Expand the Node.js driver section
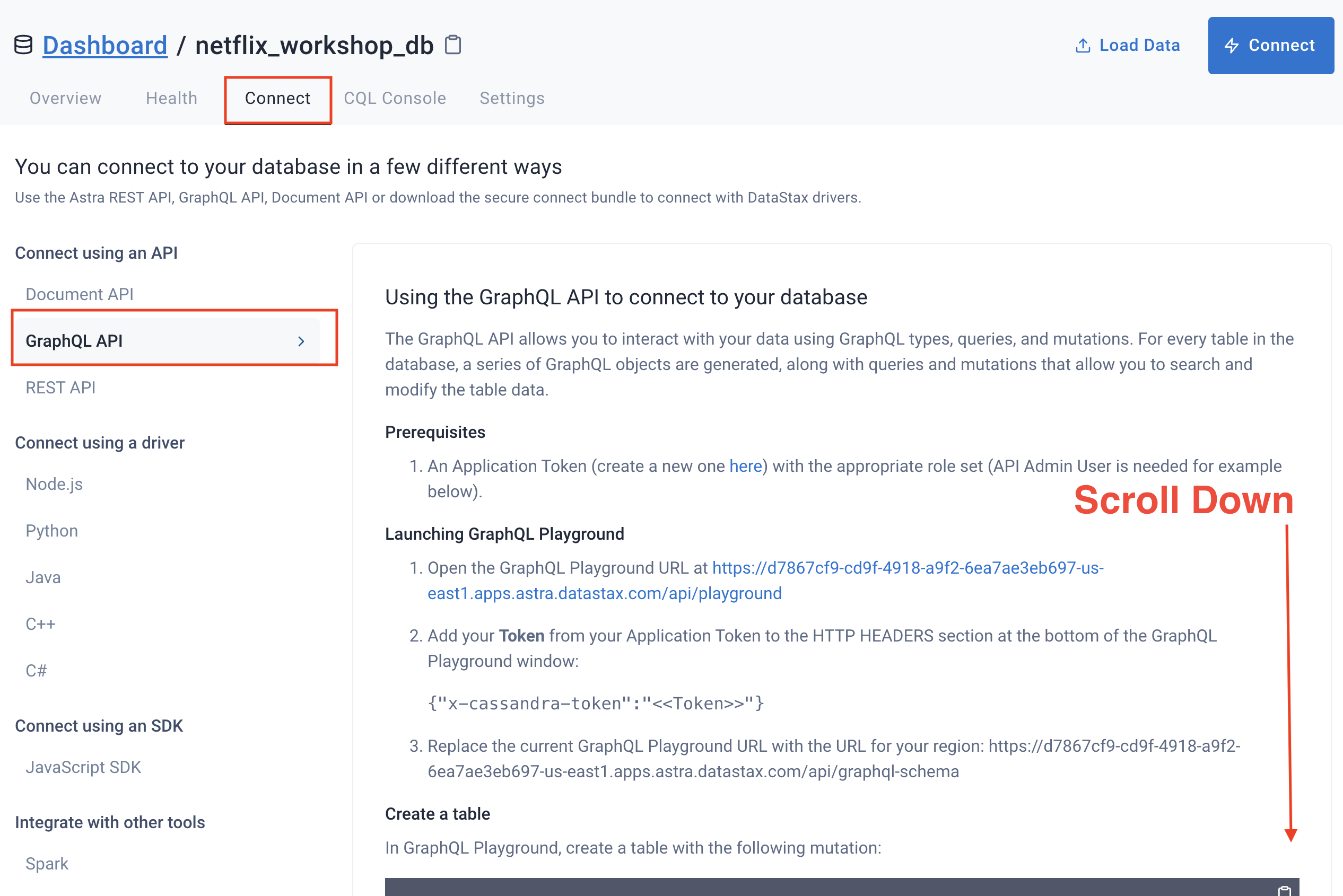1343x896 pixels. coord(54,484)
